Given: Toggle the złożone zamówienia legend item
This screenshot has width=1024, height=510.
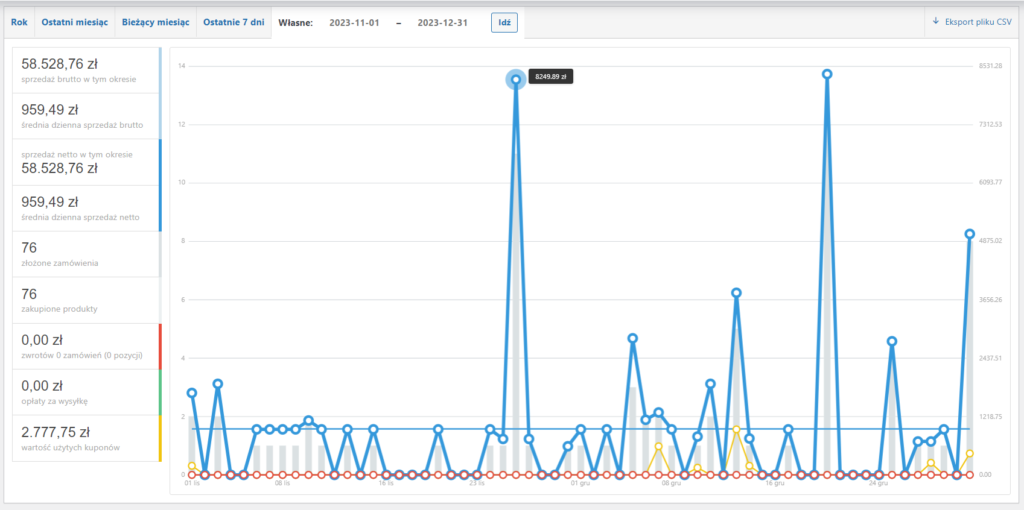Looking at the screenshot, I should (86, 253).
